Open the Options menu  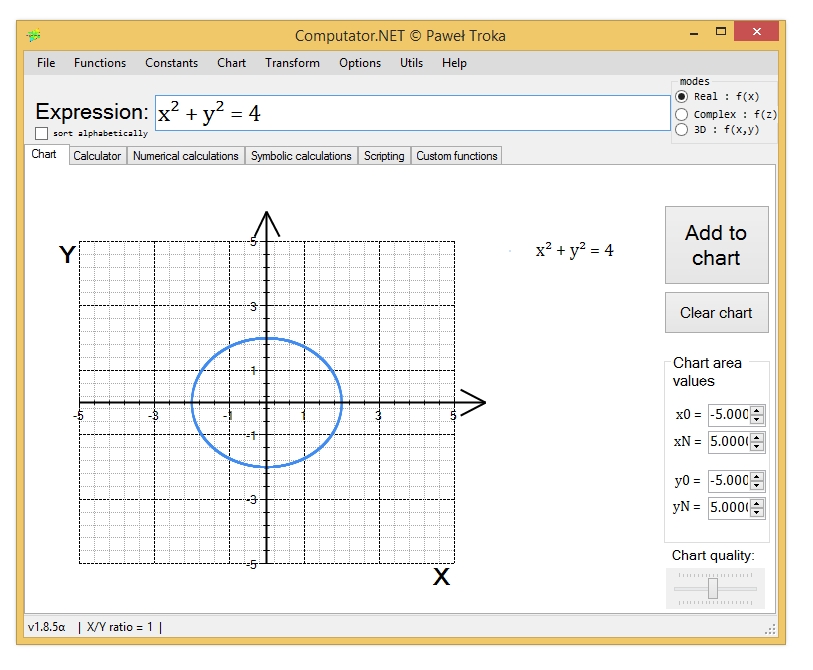click(x=360, y=63)
